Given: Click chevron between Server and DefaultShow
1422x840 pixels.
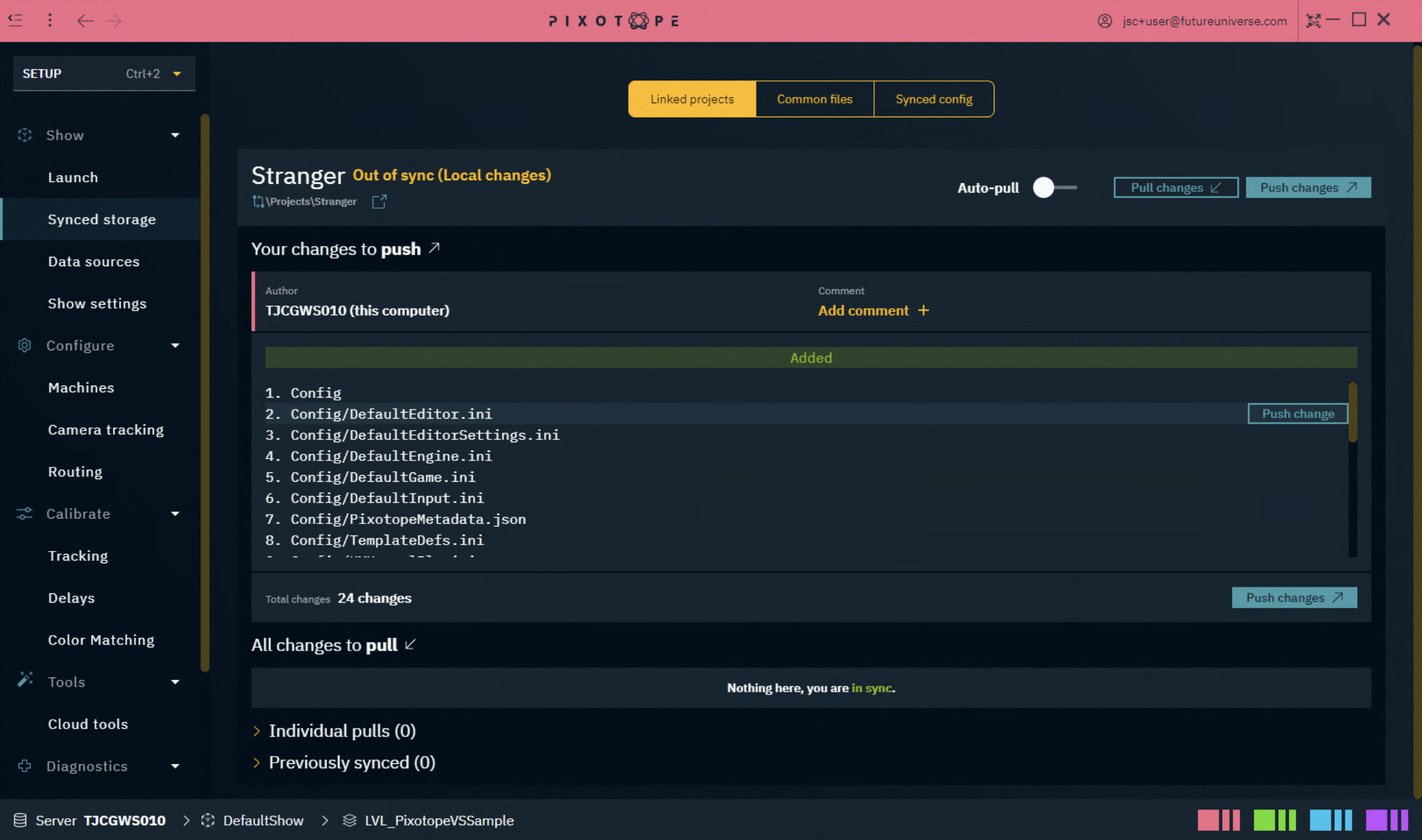Looking at the screenshot, I should 186,820.
